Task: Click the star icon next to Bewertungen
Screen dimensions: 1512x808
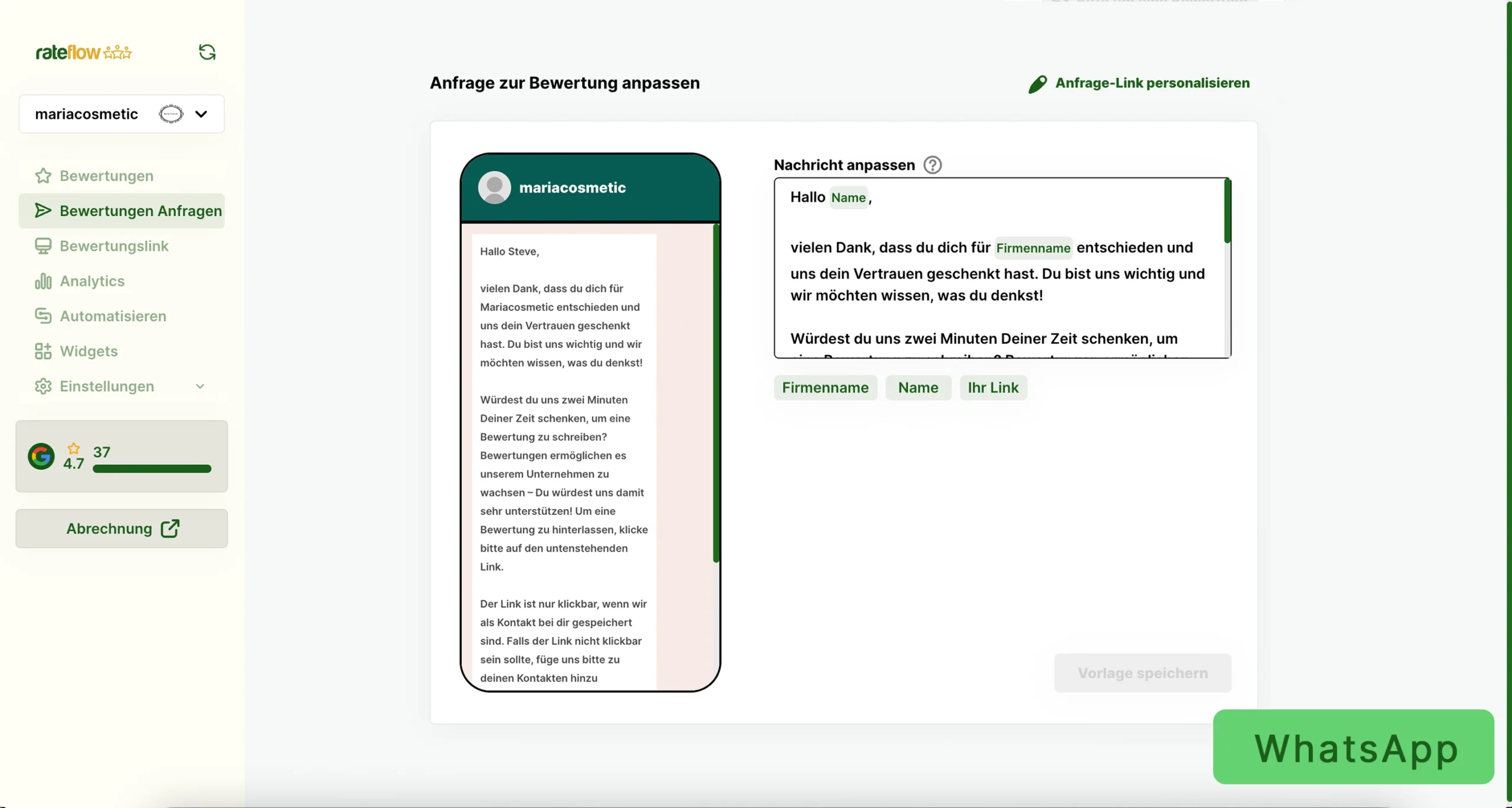Action: (43, 176)
